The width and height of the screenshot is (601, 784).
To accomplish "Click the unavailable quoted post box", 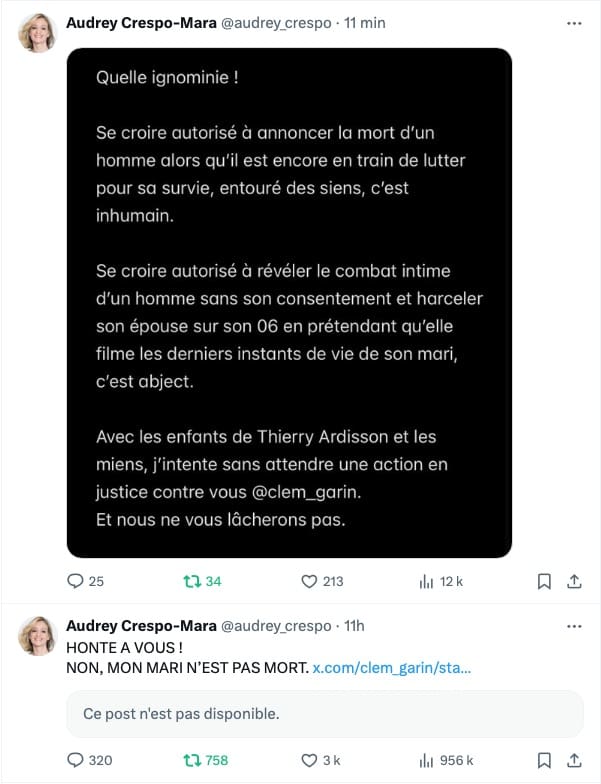I will 324,714.
